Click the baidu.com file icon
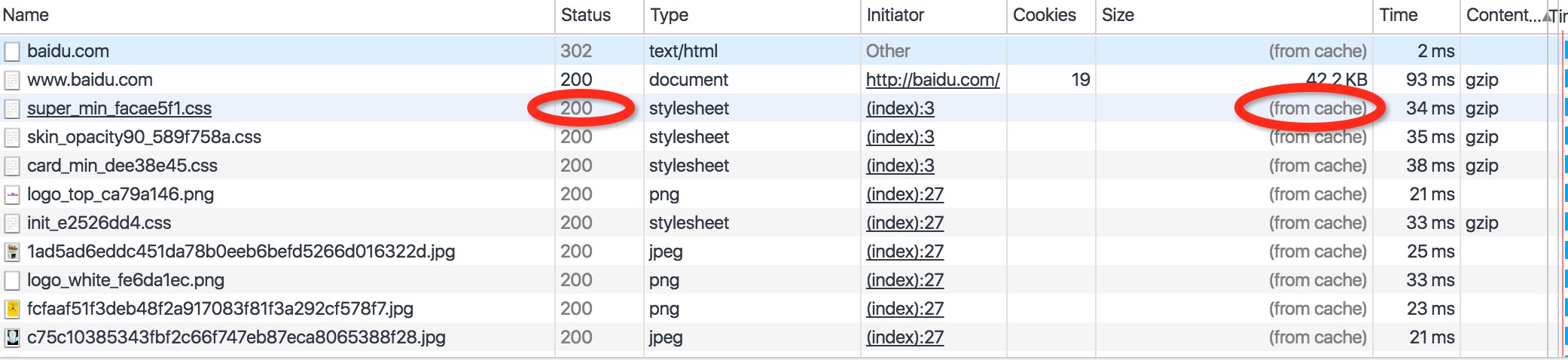Screen dimensions: 1568x360 tap(12, 51)
